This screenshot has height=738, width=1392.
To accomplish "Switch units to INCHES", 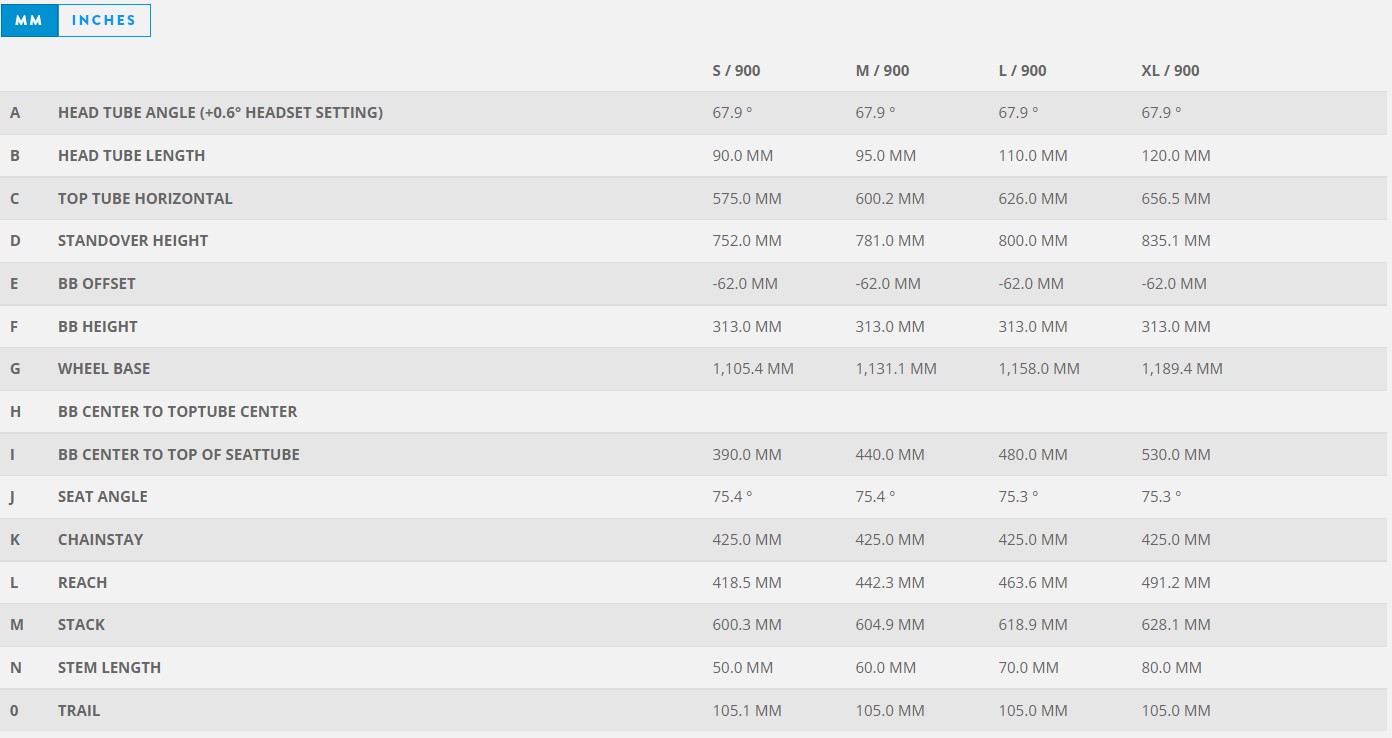I will click(104, 21).
